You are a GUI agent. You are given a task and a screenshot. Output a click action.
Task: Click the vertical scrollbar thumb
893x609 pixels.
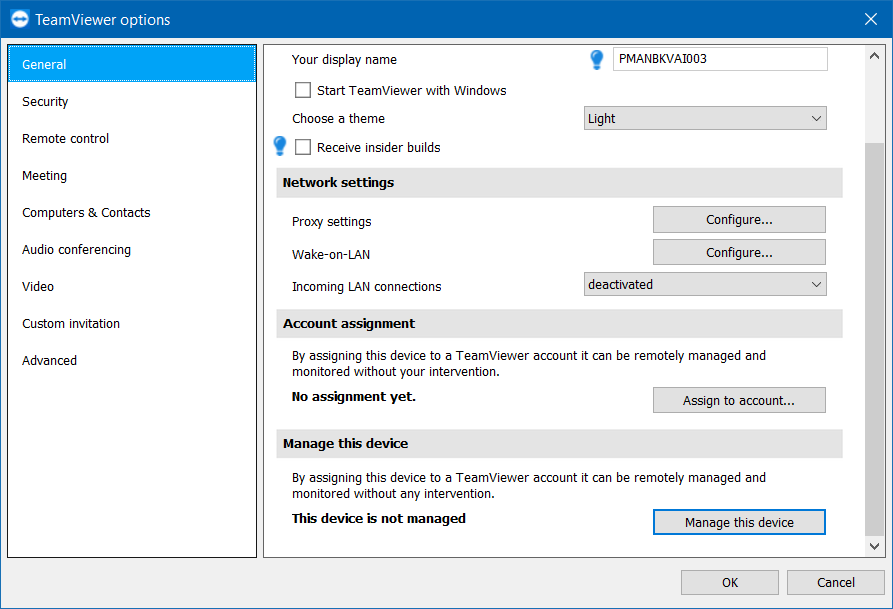click(874, 339)
